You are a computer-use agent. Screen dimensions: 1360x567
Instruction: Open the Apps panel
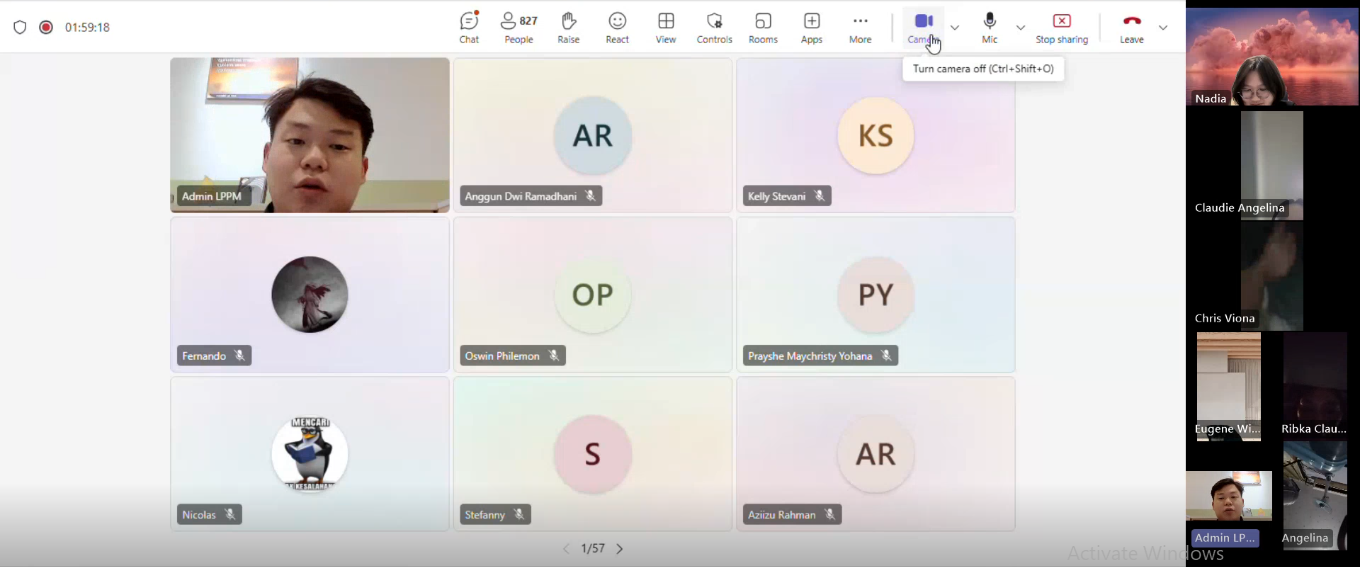click(x=811, y=27)
